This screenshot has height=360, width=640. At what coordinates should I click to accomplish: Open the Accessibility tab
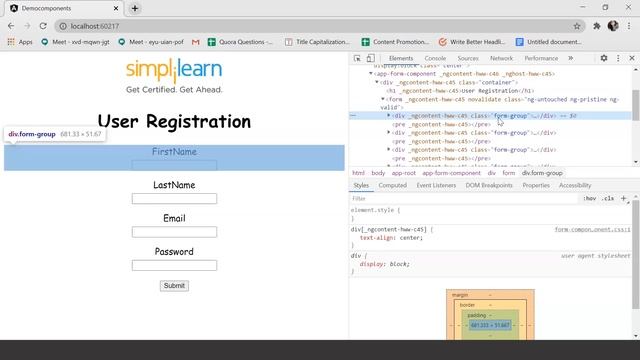point(575,185)
